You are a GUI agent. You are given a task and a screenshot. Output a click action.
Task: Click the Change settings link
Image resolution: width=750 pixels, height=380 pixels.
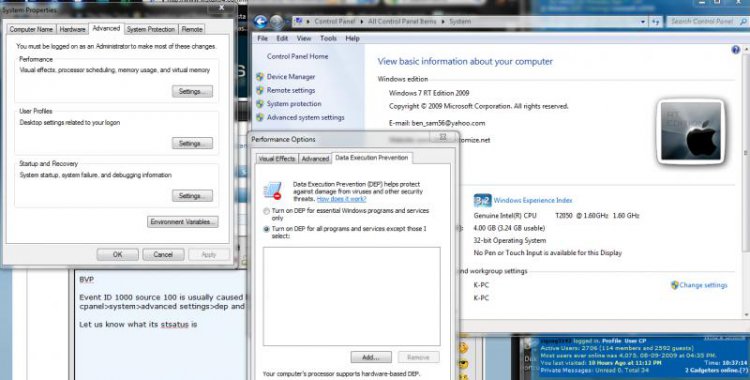click(703, 285)
